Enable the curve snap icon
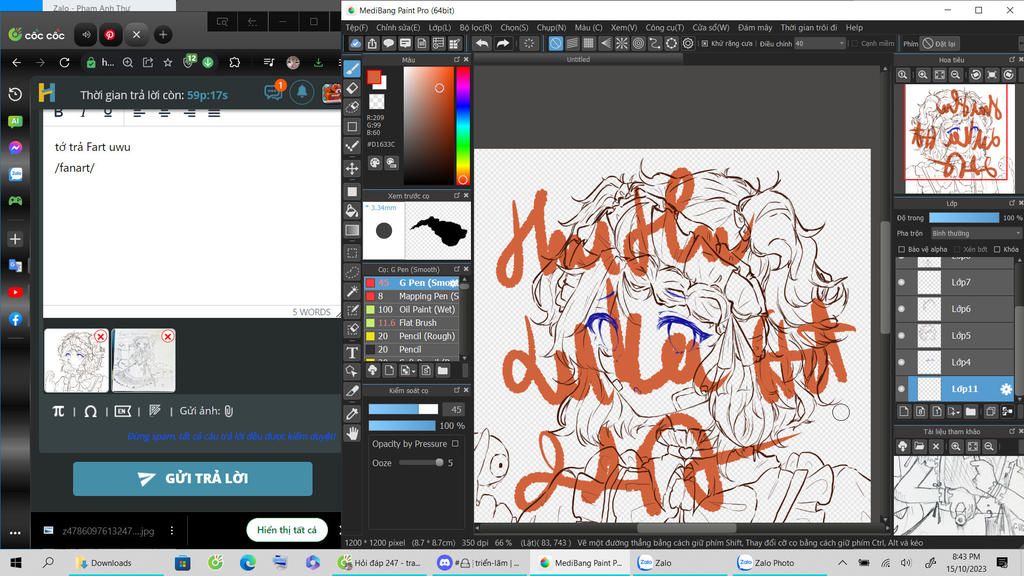This screenshot has width=1024, height=576. click(654, 43)
